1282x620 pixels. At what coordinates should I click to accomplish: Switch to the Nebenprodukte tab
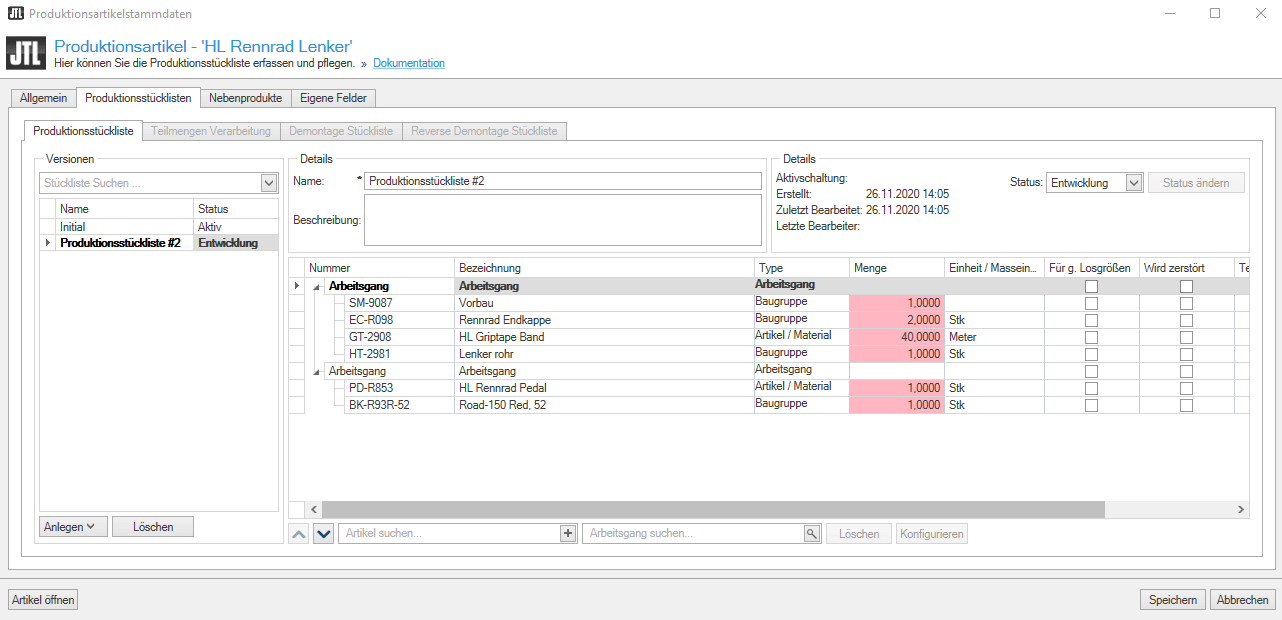tap(245, 98)
